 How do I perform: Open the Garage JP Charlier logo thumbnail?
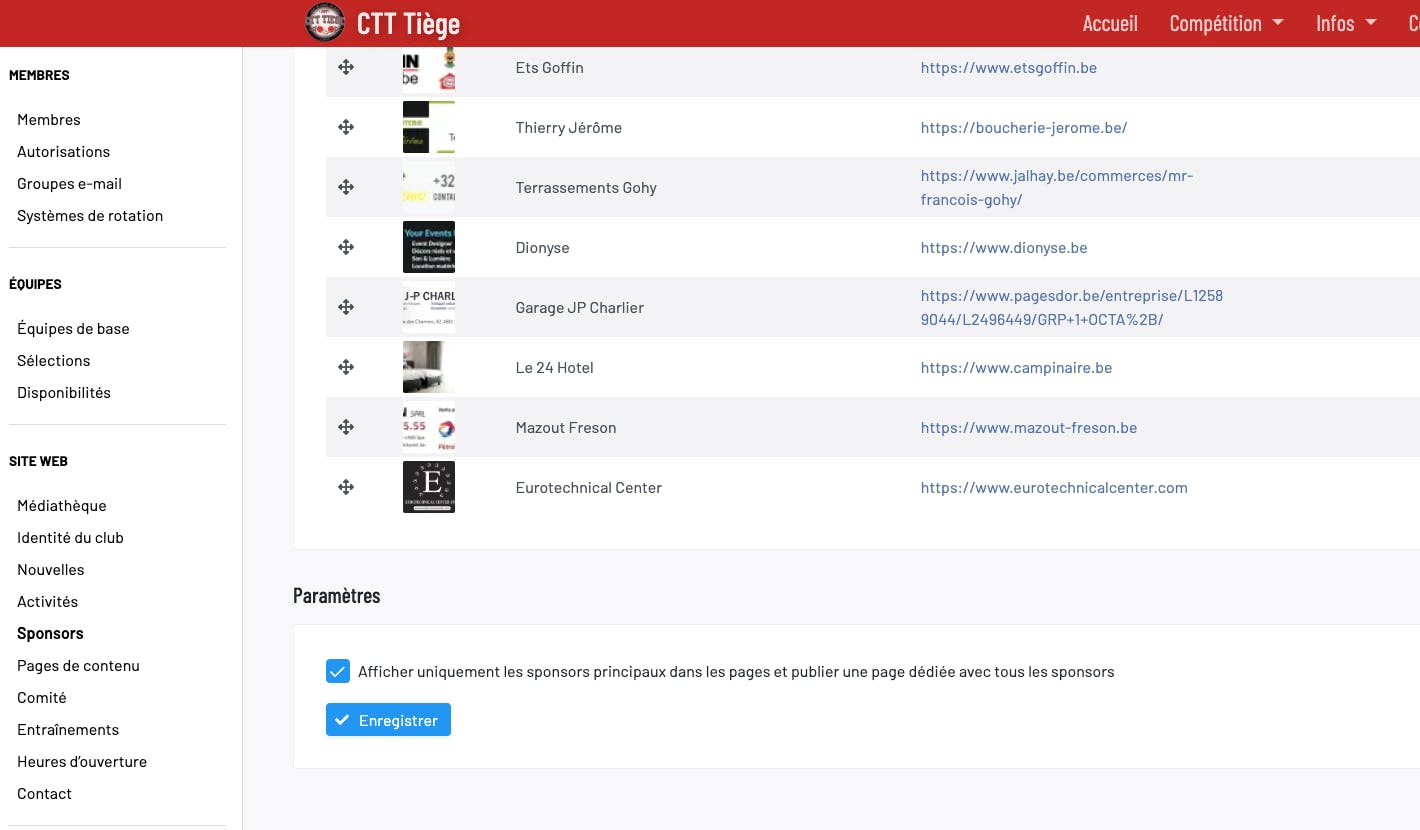click(429, 307)
